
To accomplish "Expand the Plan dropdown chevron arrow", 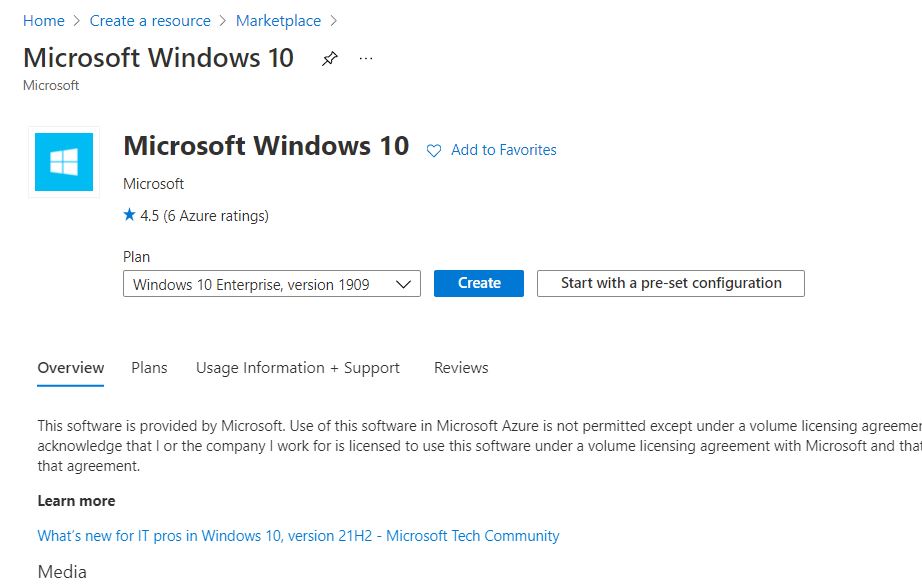I will coord(403,284).
